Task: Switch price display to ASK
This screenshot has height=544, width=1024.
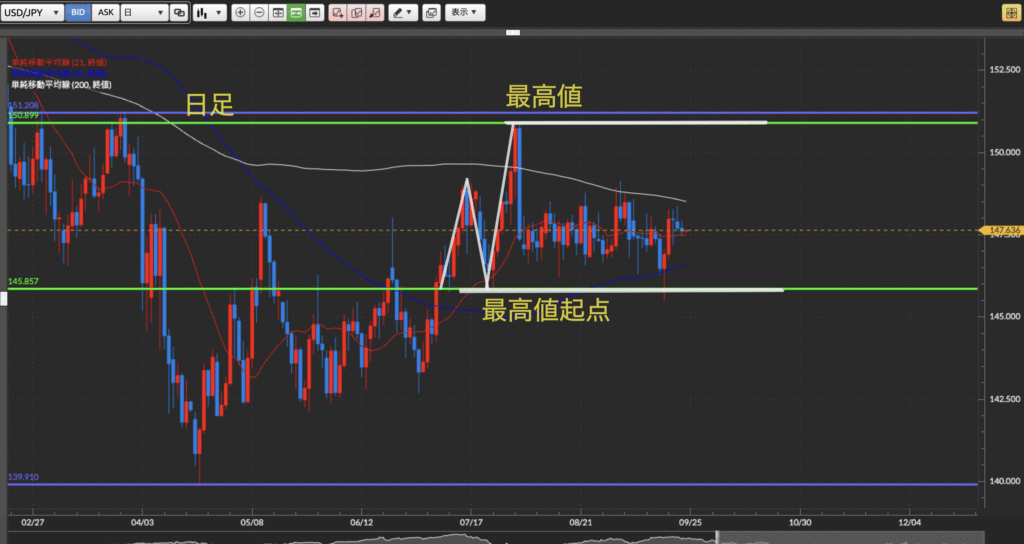Action: [106, 13]
